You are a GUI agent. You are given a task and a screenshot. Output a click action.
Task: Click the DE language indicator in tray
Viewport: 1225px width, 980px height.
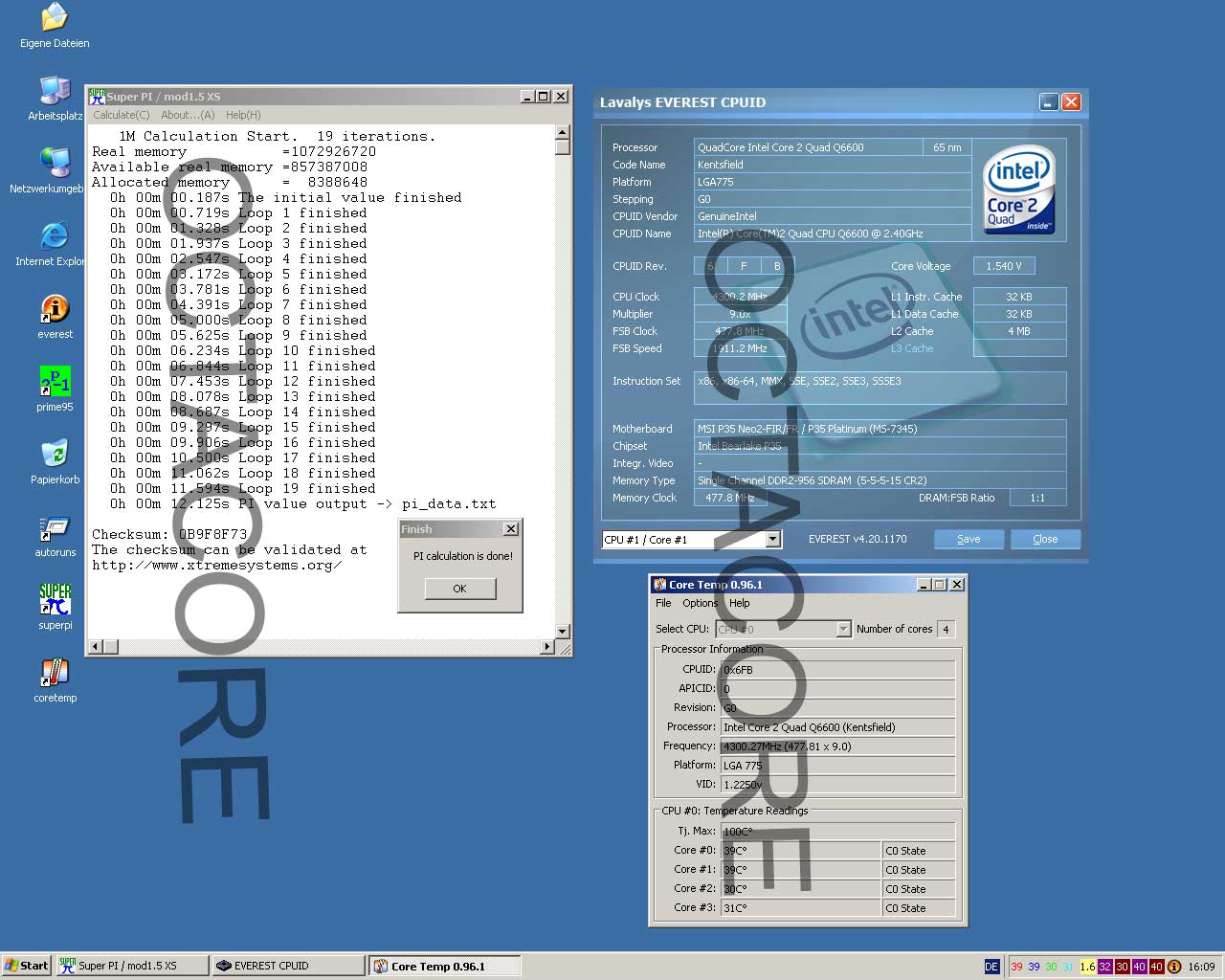(x=991, y=967)
